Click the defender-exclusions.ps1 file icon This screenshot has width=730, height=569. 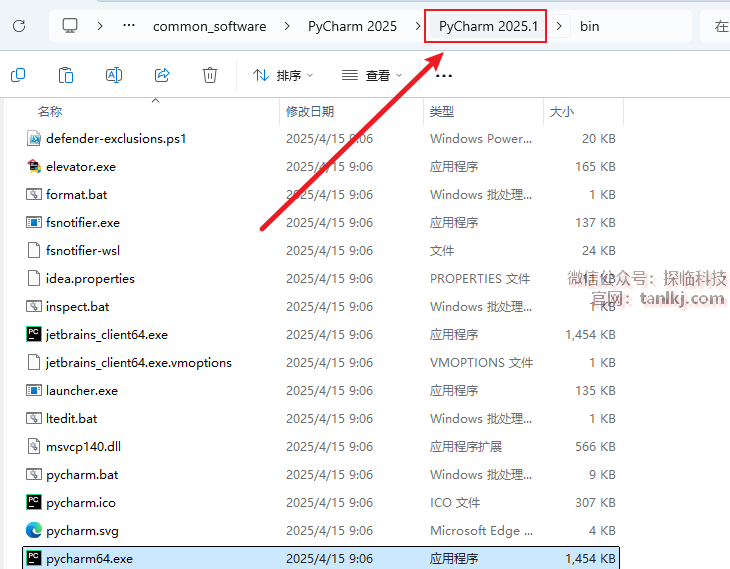(34, 139)
